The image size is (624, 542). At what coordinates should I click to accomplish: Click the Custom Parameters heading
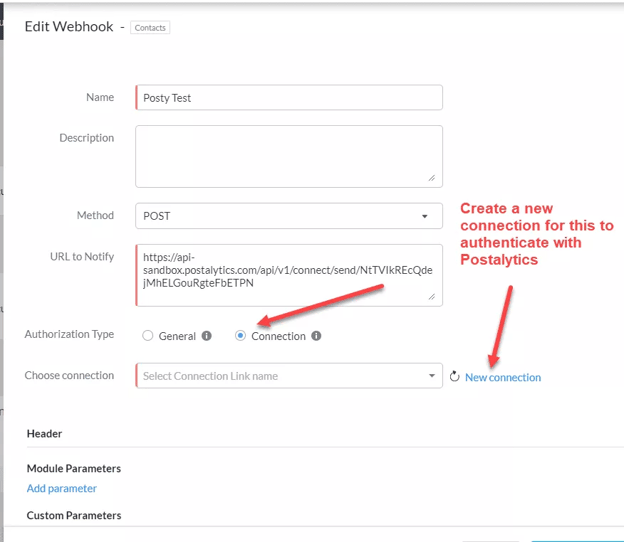click(x=74, y=515)
